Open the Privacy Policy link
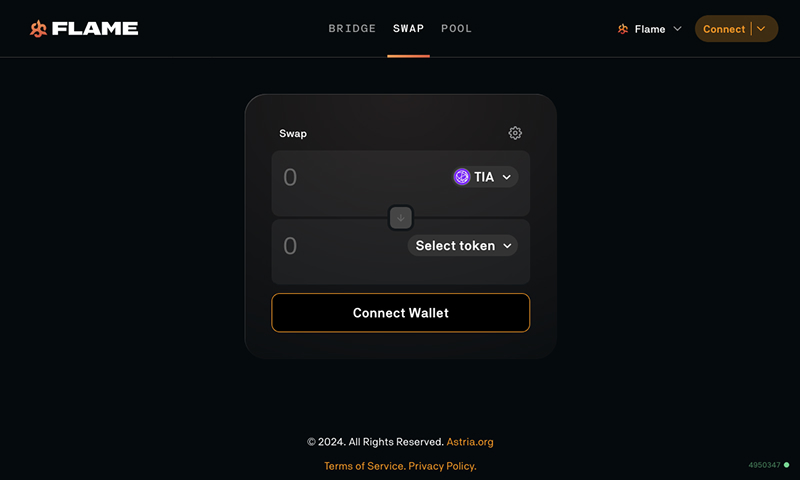800x480 pixels. point(442,466)
